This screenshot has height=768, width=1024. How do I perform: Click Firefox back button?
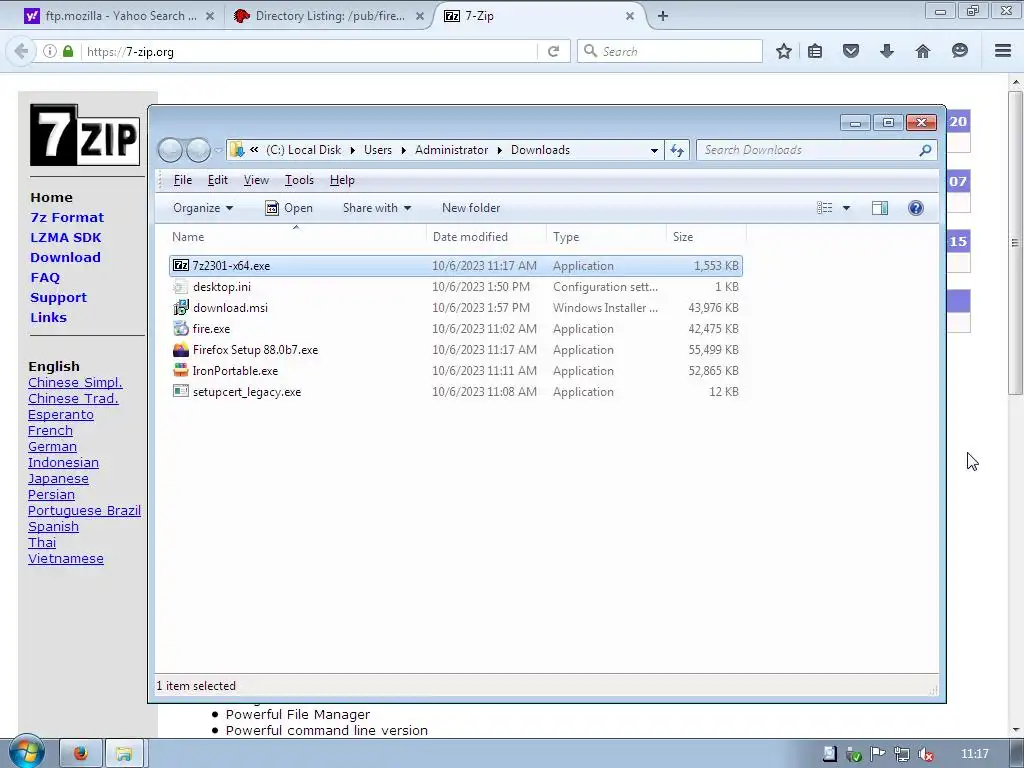21,51
